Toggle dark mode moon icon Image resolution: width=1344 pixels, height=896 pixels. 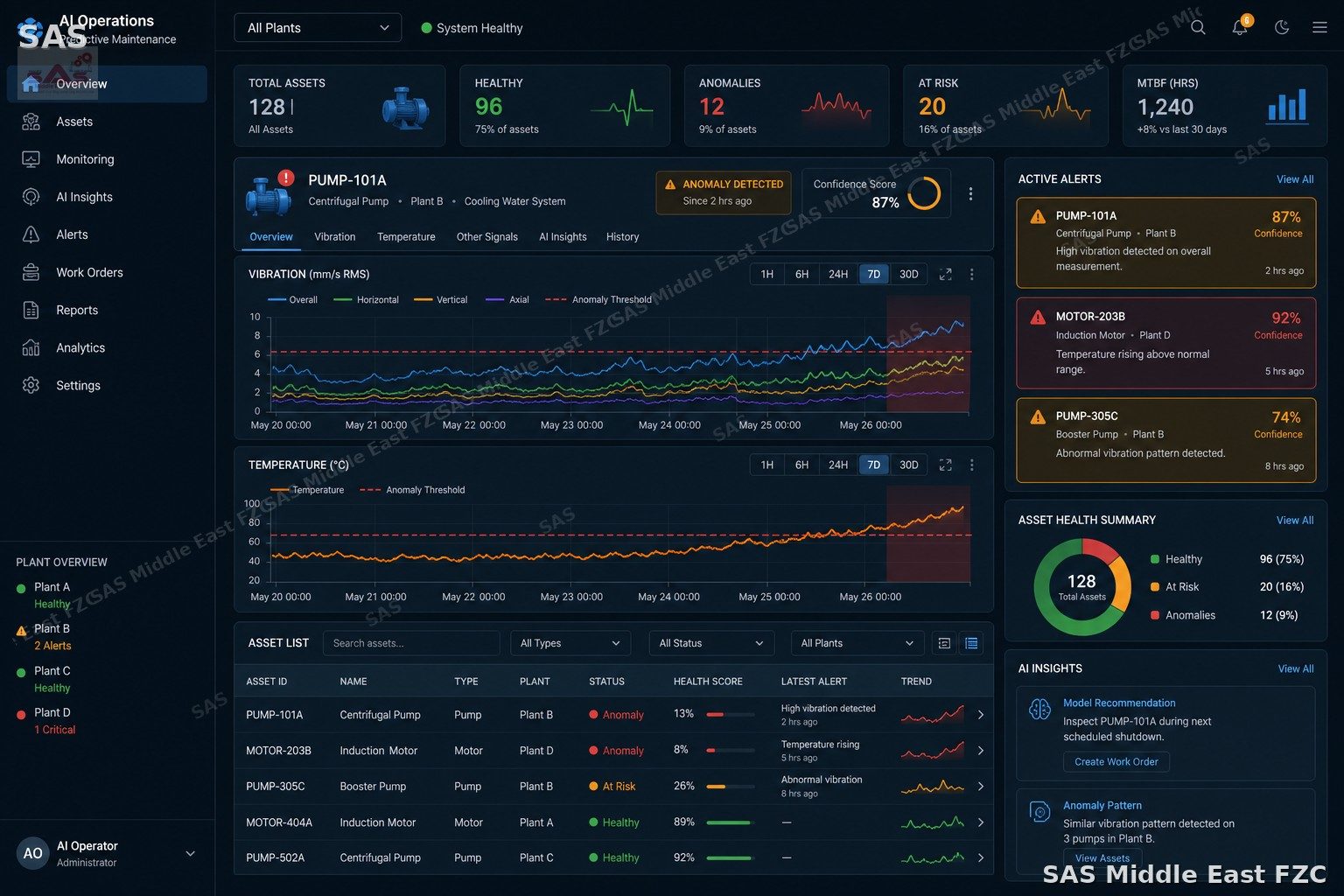tap(1282, 27)
